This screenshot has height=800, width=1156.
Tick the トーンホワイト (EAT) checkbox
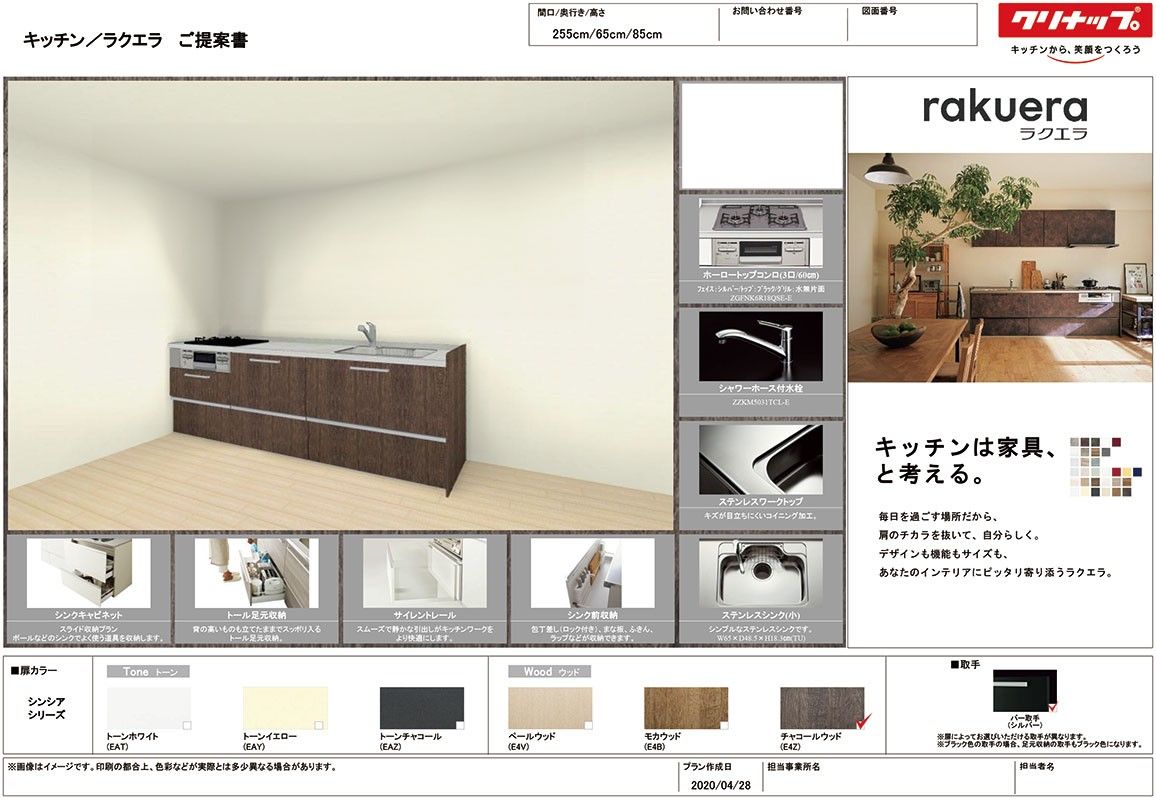pos(187,725)
